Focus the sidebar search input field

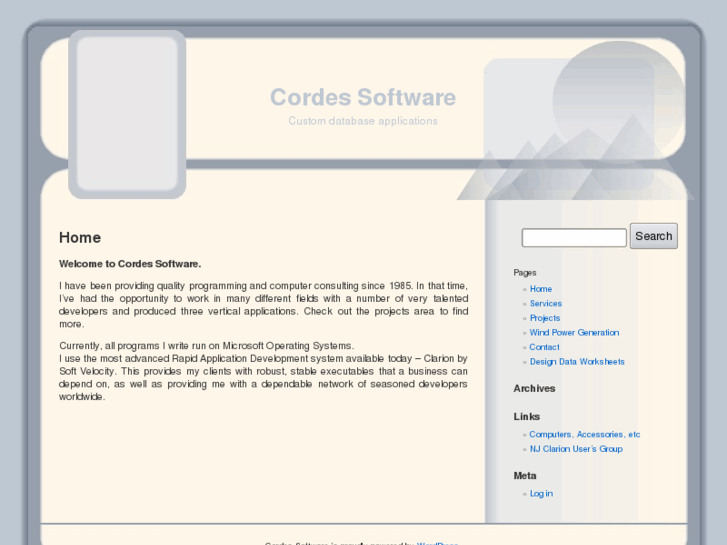tap(574, 237)
